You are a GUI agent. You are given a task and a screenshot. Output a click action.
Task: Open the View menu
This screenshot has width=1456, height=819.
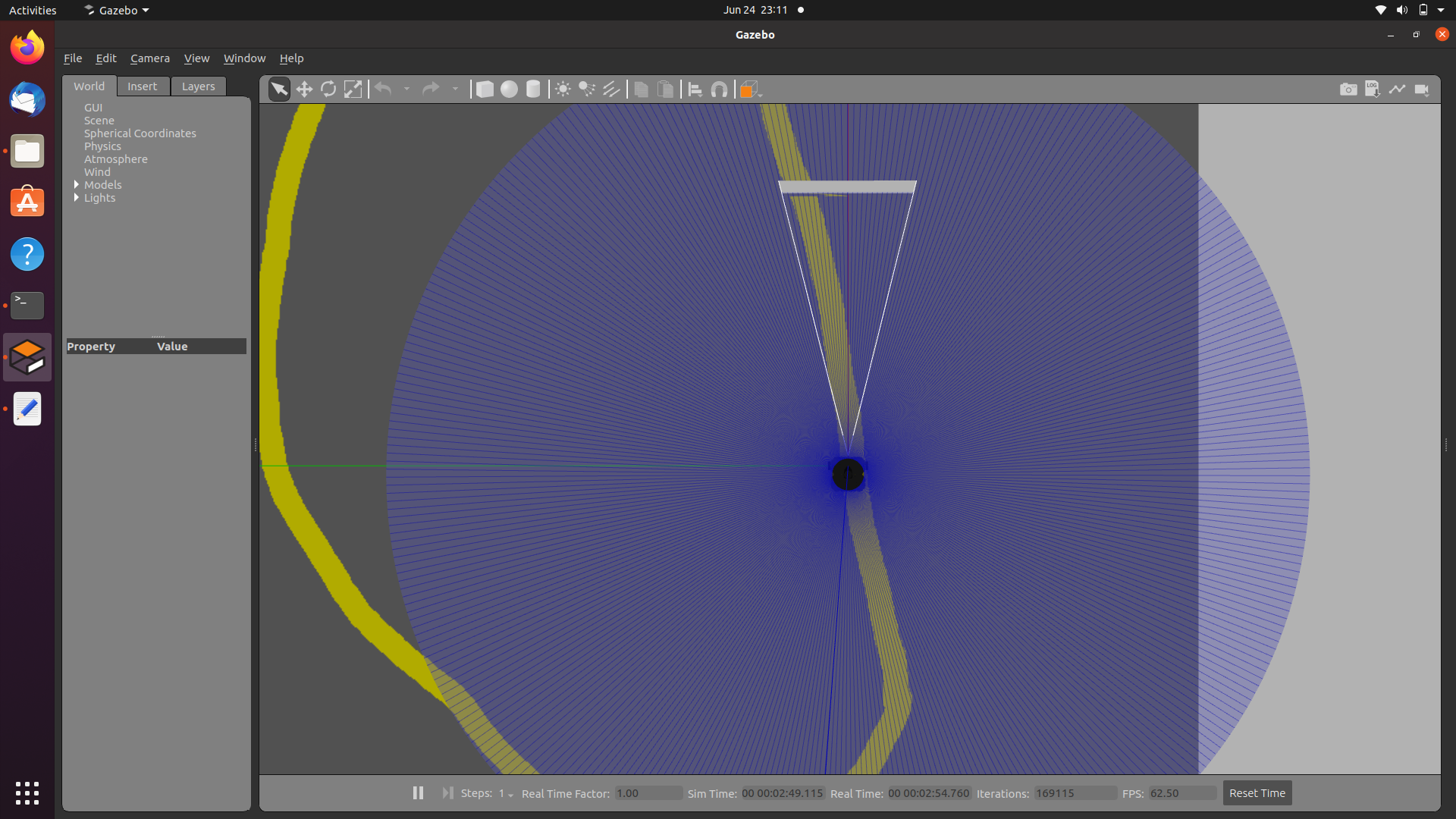196,58
